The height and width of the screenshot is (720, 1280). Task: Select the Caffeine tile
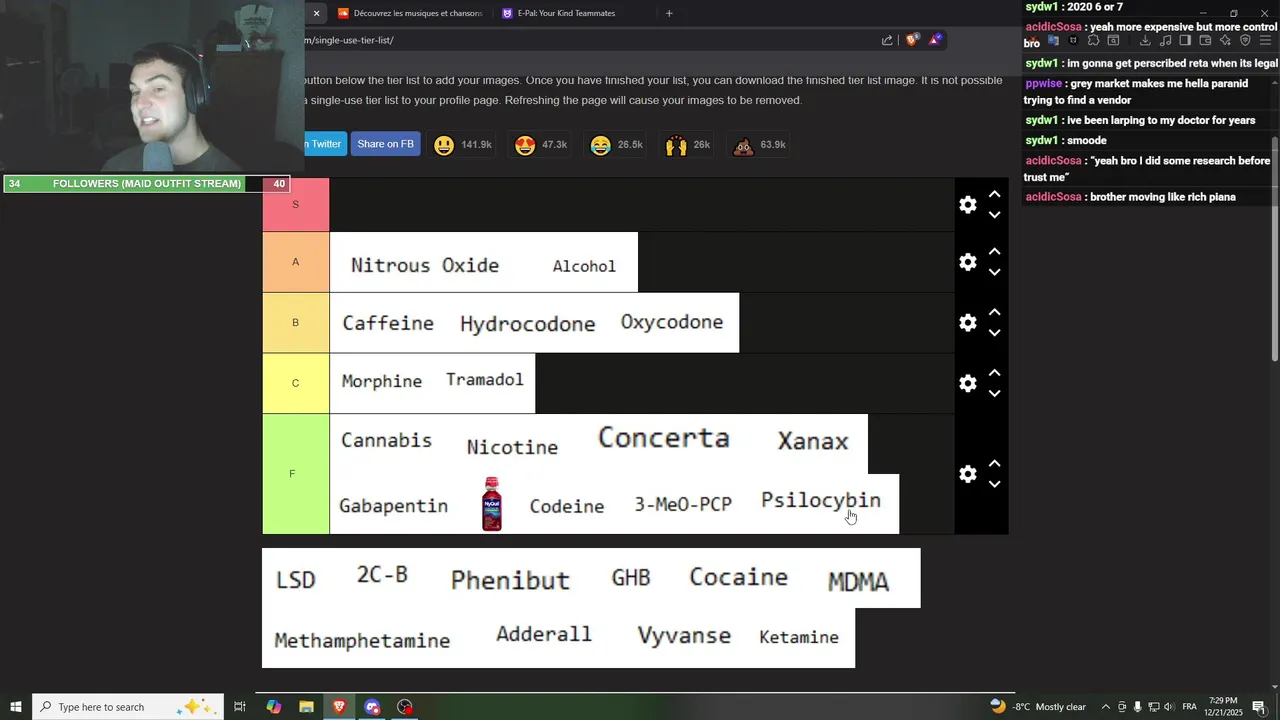(x=388, y=323)
